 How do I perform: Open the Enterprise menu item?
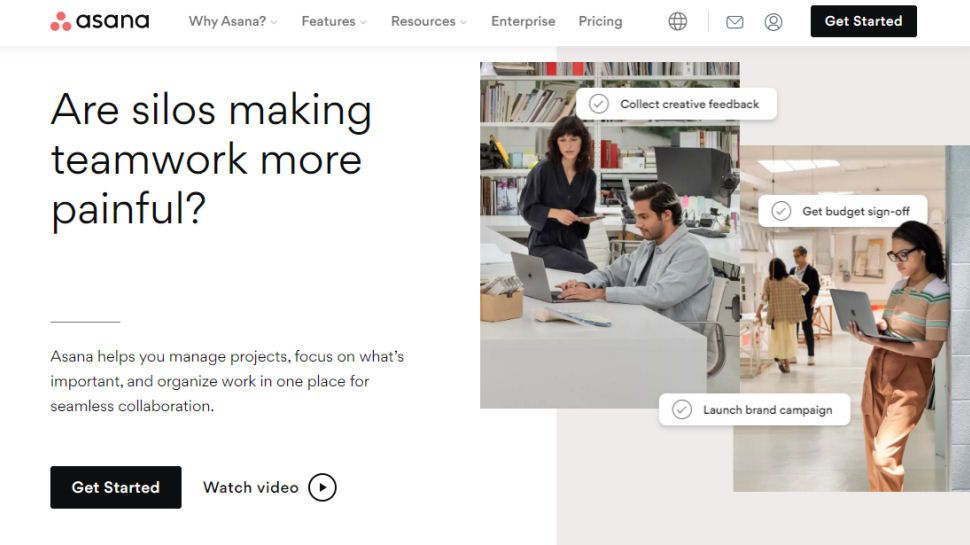[x=523, y=21]
